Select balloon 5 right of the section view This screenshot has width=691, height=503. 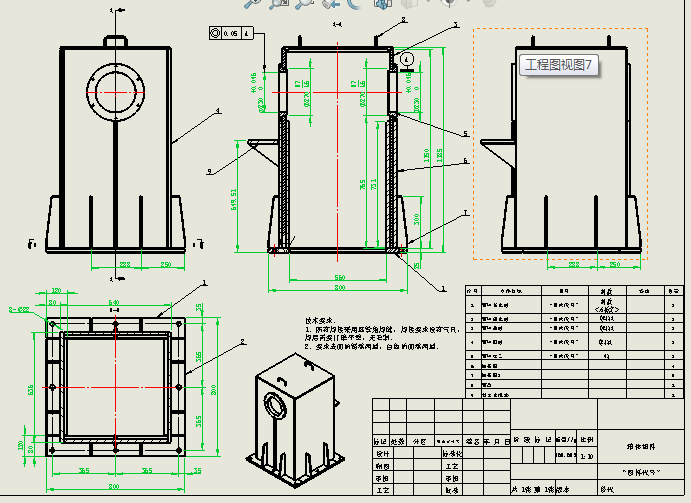pyautogui.click(x=465, y=134)
